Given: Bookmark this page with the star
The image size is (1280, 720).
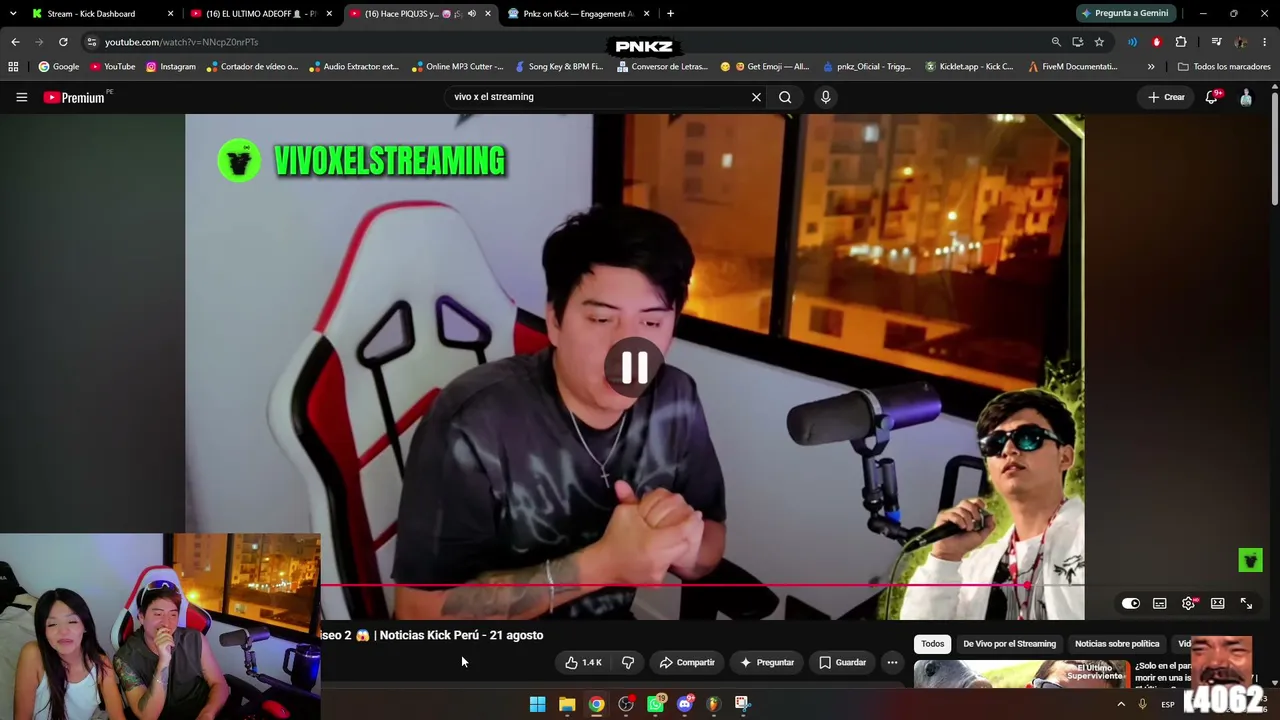Looking at the screenshot, I should (1099, 42).
